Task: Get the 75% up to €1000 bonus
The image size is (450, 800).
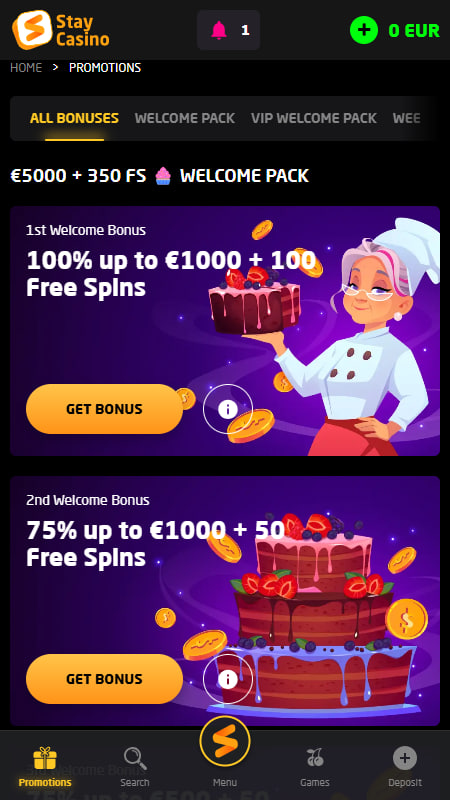Action: tap(104, 679)
